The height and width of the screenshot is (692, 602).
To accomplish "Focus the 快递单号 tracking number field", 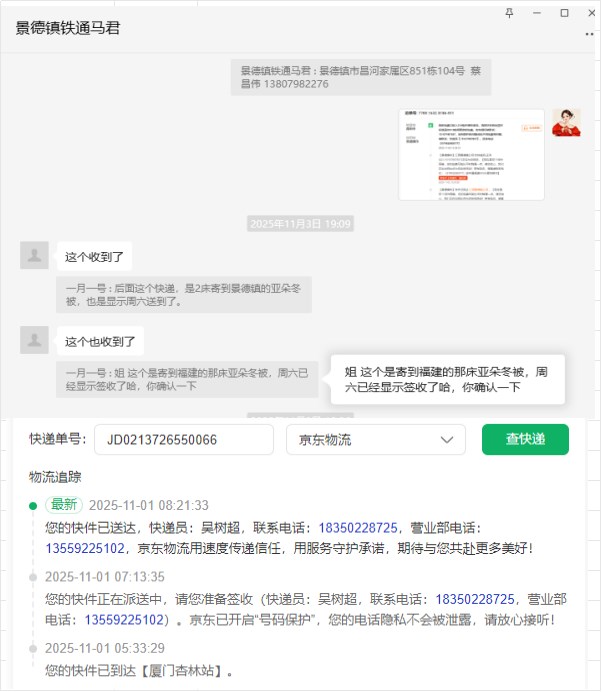I will tap(184, 440).
